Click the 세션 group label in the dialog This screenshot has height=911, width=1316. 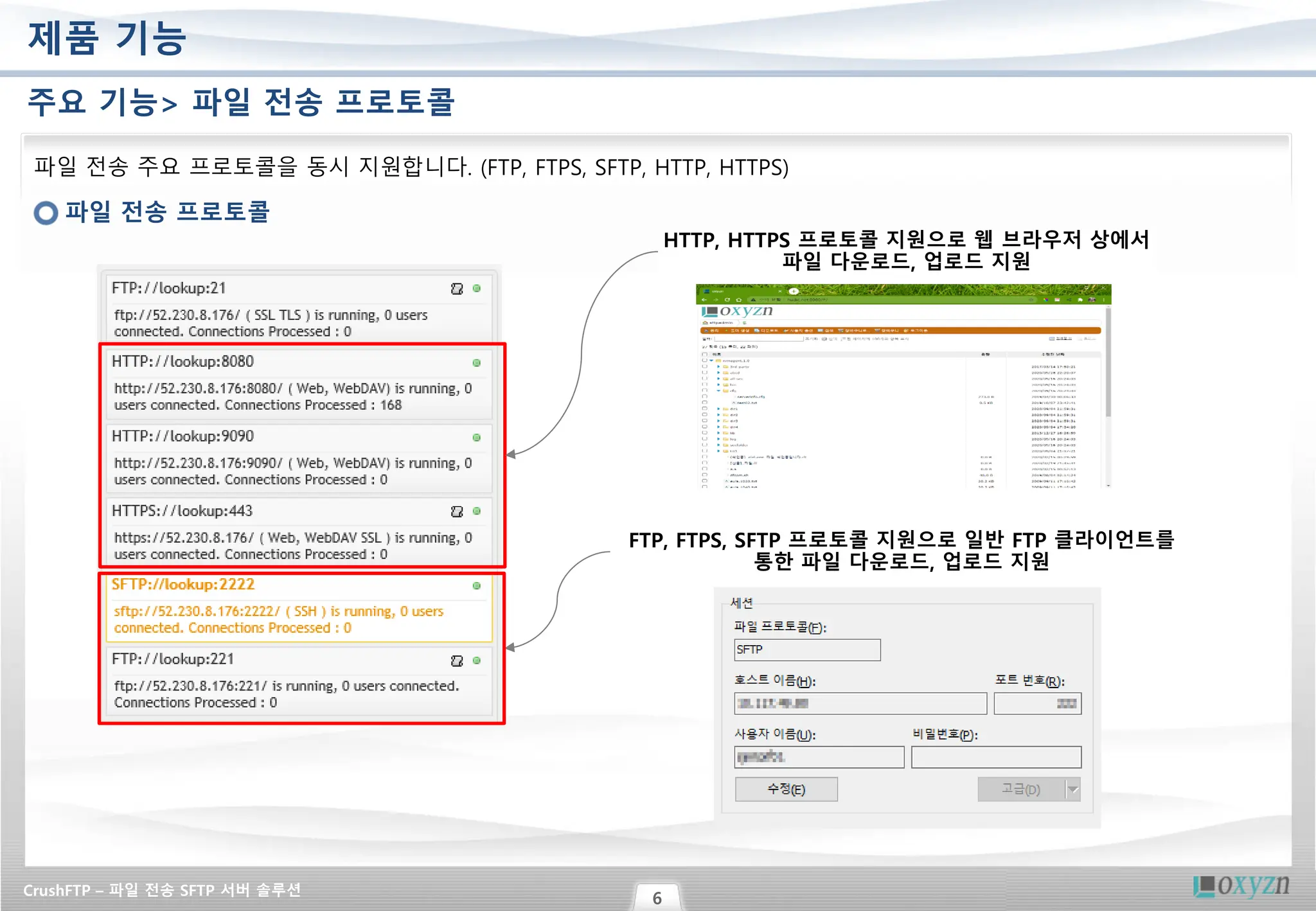742,603
